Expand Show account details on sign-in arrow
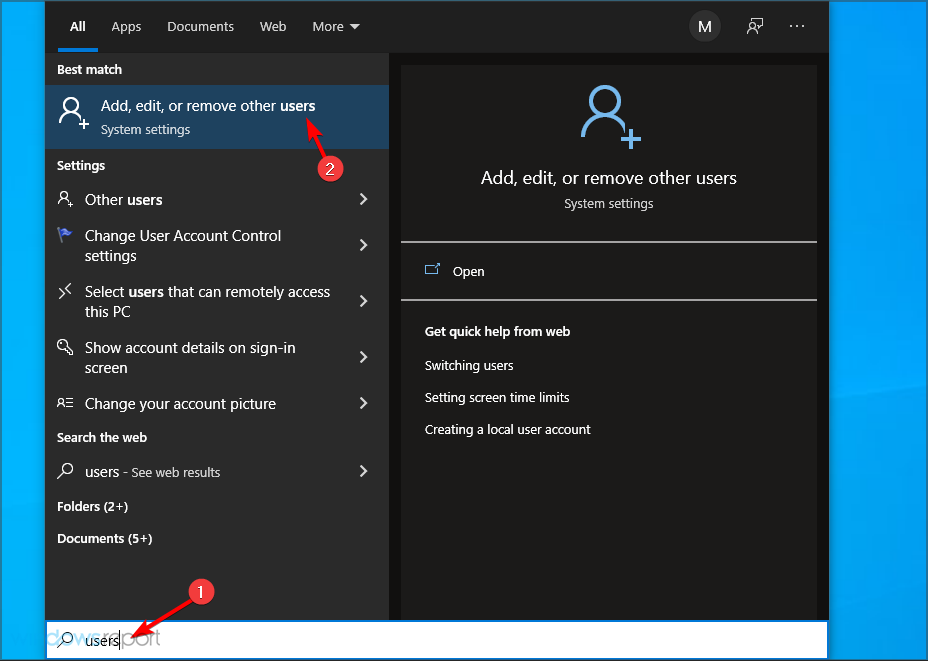 click(x=363, y=357)
